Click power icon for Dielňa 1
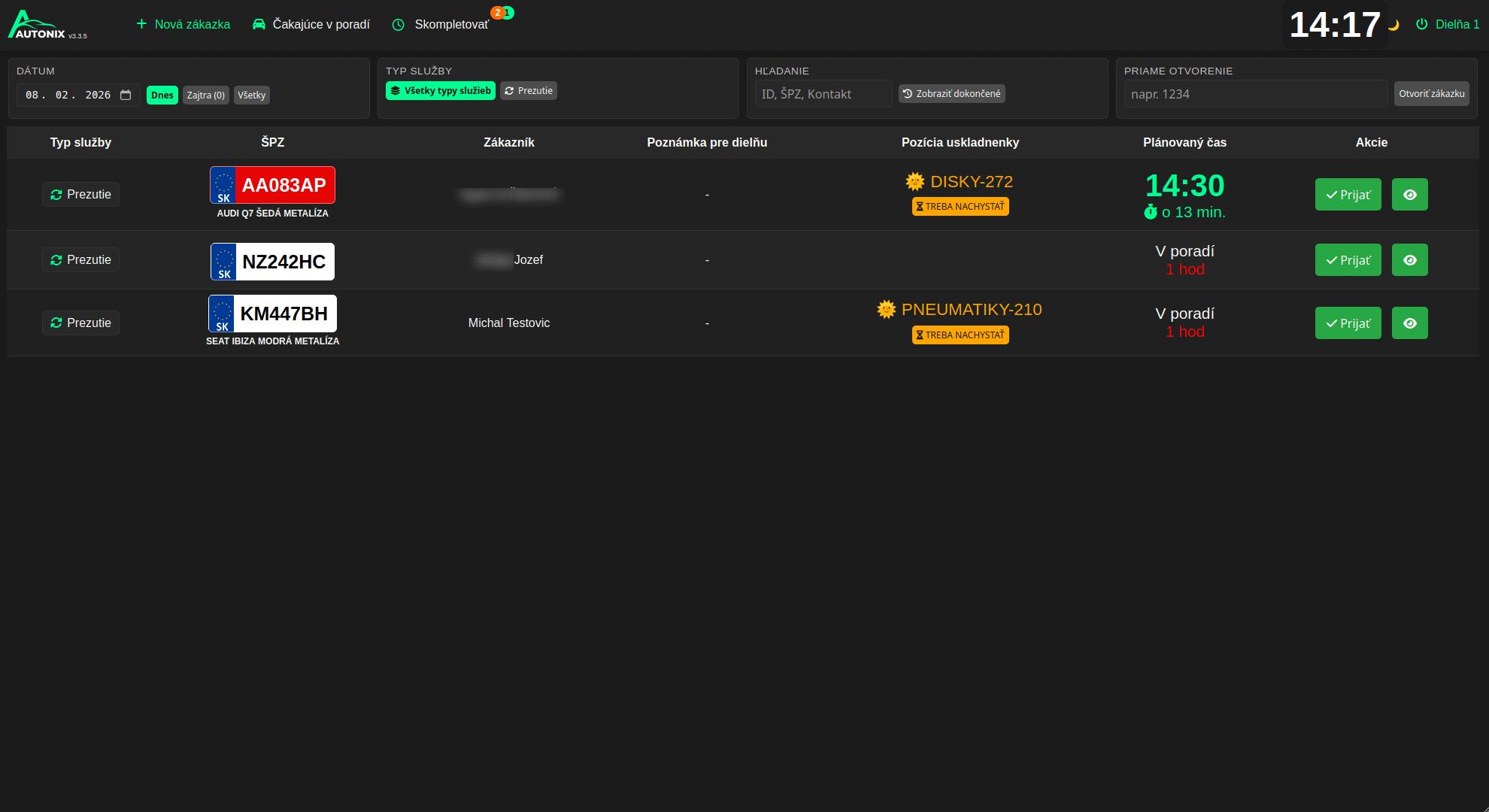Image resolution: width=1489 pixels, height=812 pixels. click(x=1421, y=24)
